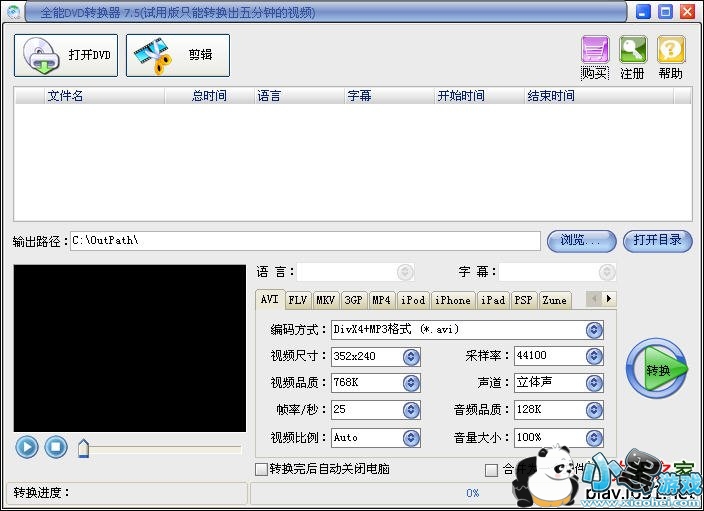The image size is (704, 511).
Task: Switch to the PSP tab
Action: [x=524, y=300]
